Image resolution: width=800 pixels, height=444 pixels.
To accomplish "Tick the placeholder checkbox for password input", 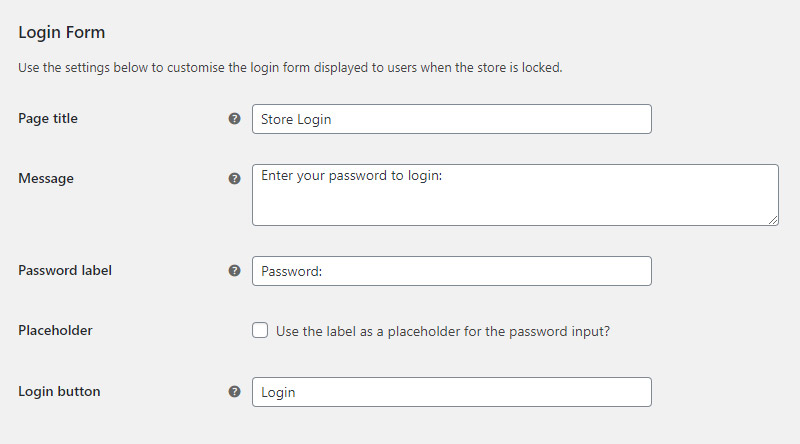I will [x=260, y=330].
